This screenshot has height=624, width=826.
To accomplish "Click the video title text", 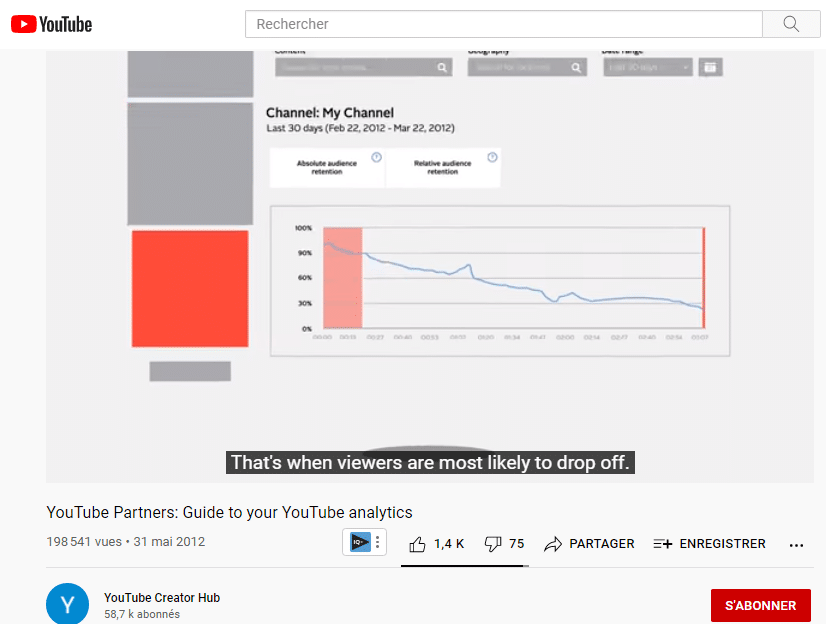I will (229, 512).
